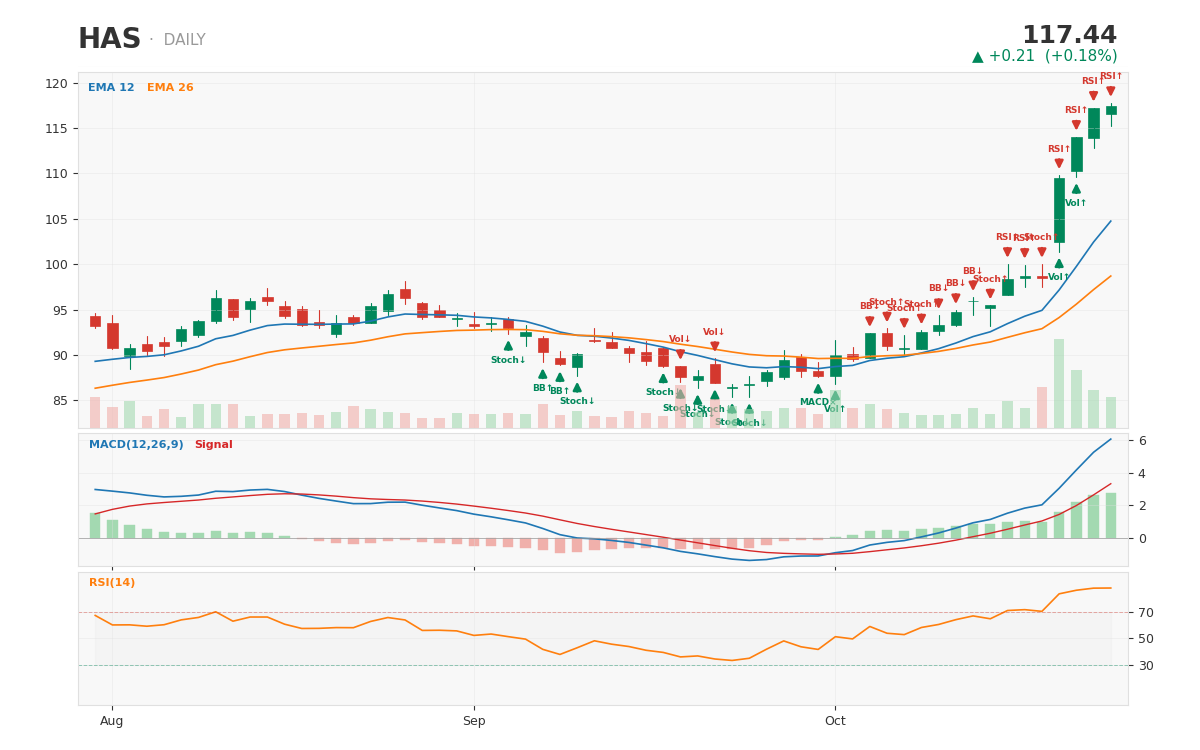Click the 50 level on RSI axis

1146,638
